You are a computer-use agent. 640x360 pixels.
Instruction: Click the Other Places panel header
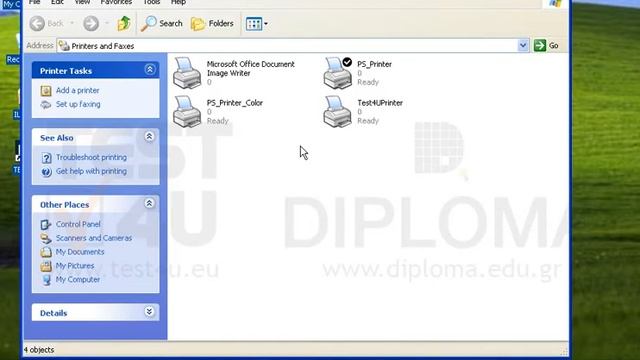[96, 204]
